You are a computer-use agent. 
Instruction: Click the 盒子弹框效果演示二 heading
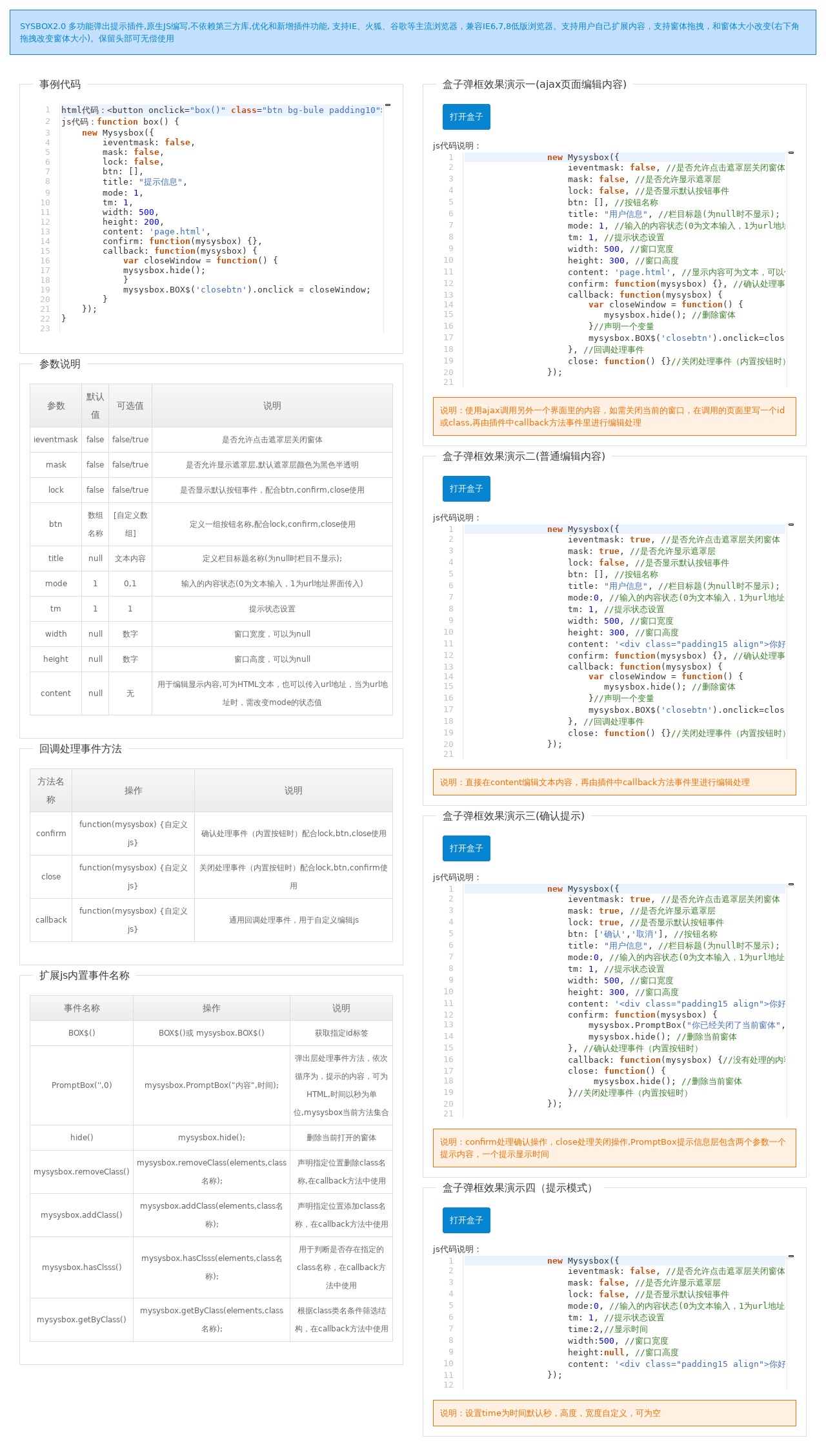524,456
